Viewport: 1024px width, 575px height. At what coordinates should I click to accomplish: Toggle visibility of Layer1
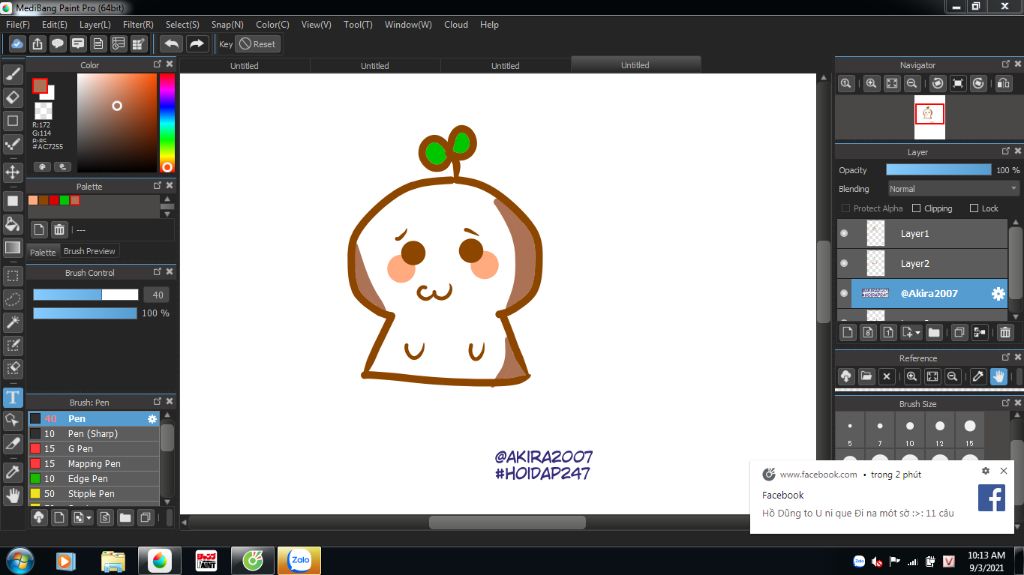click(x=844, y=233)
